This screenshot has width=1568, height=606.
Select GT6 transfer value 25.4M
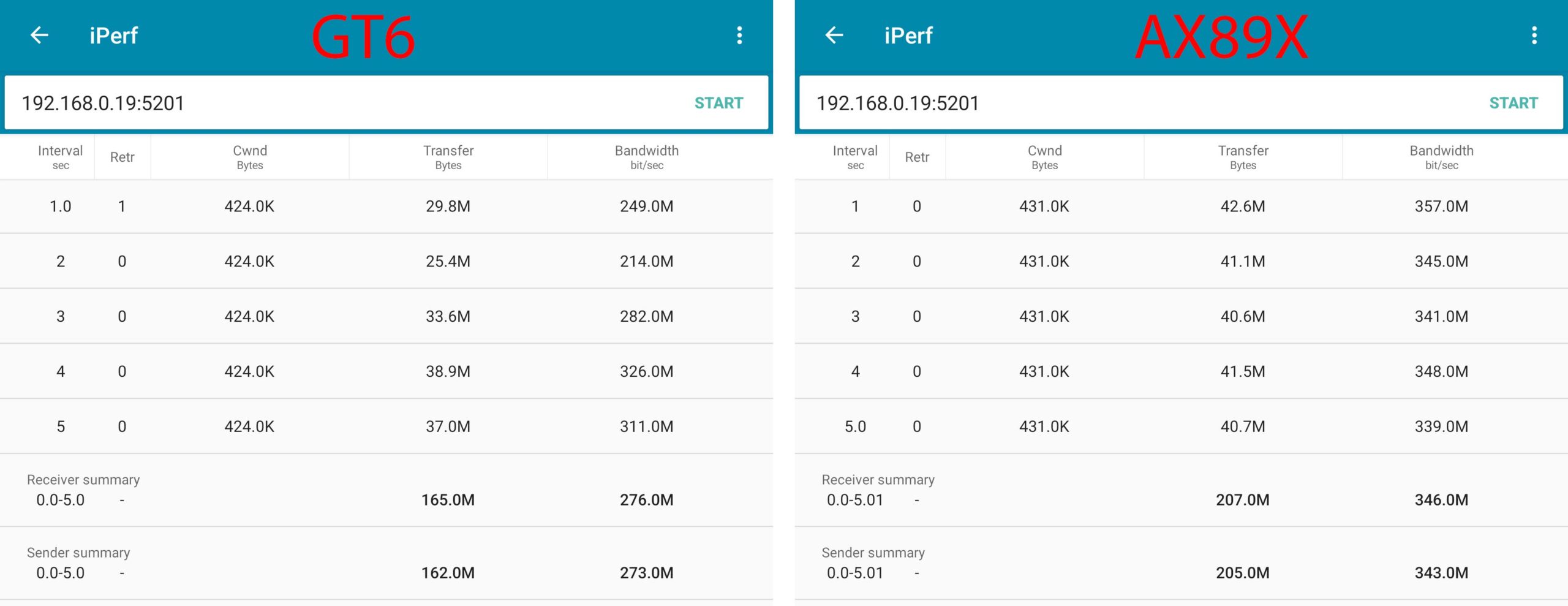click(x=448, y=261)
